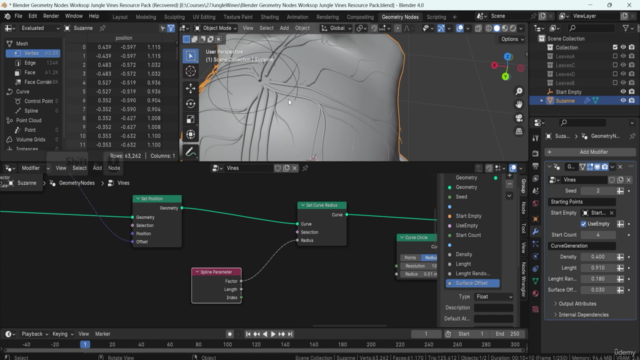Viewport: 640px width, 360px height.
Task: Open the Modifiers wrench properties tab
Action: point(536,231)
